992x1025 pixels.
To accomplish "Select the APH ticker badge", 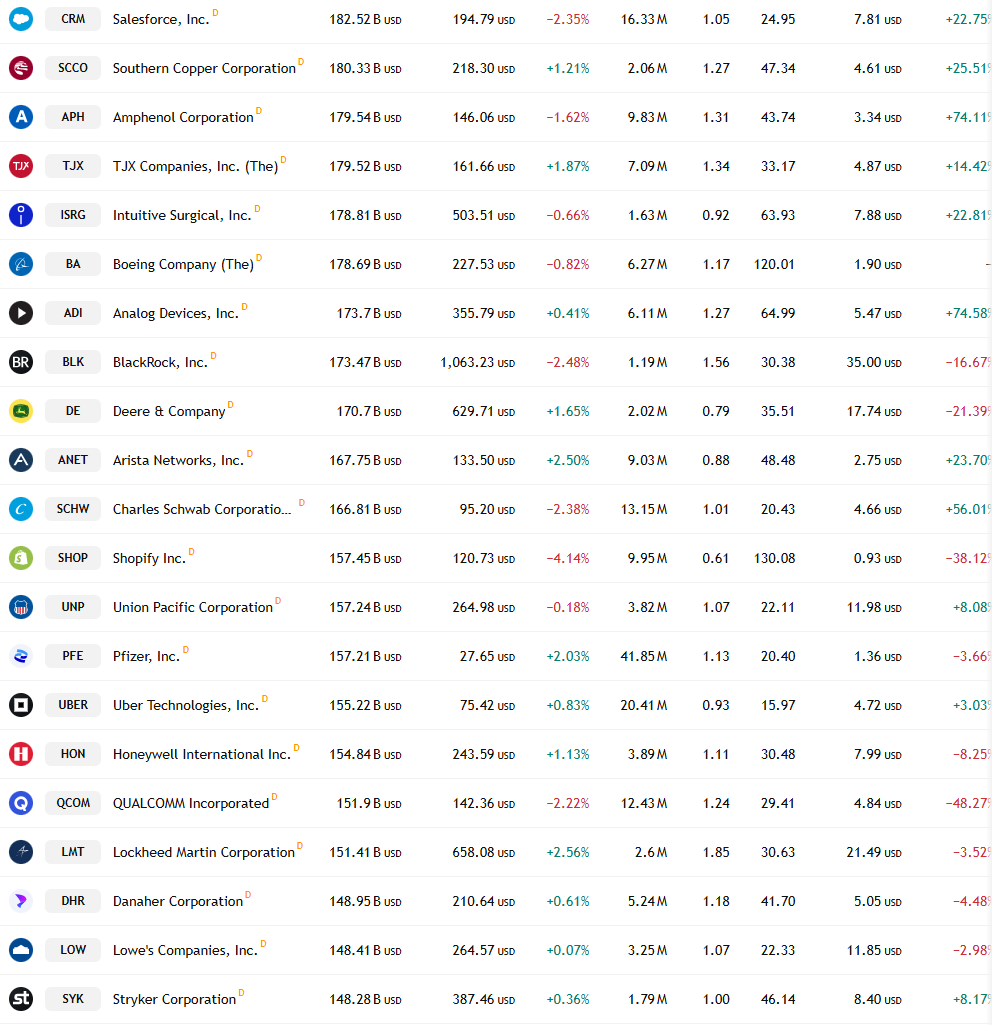I will point(73,117).
